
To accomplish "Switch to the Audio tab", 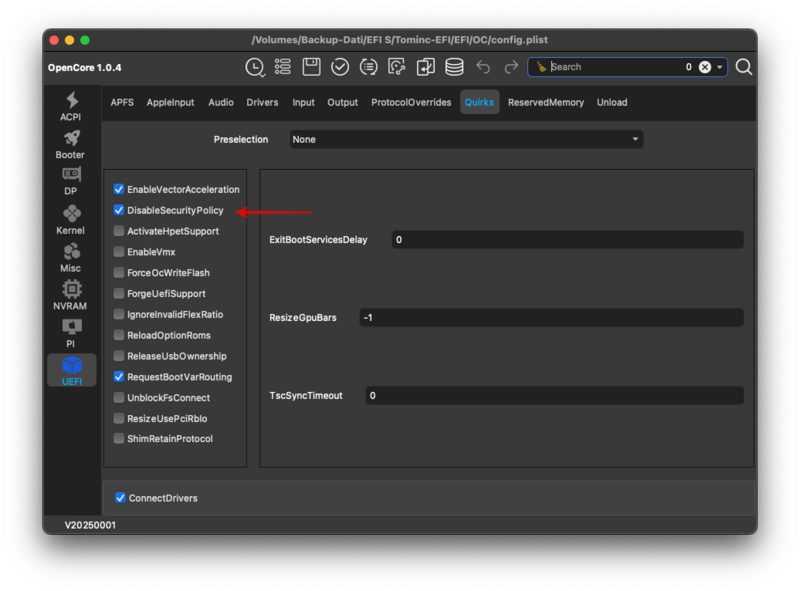I will [221, 103].
